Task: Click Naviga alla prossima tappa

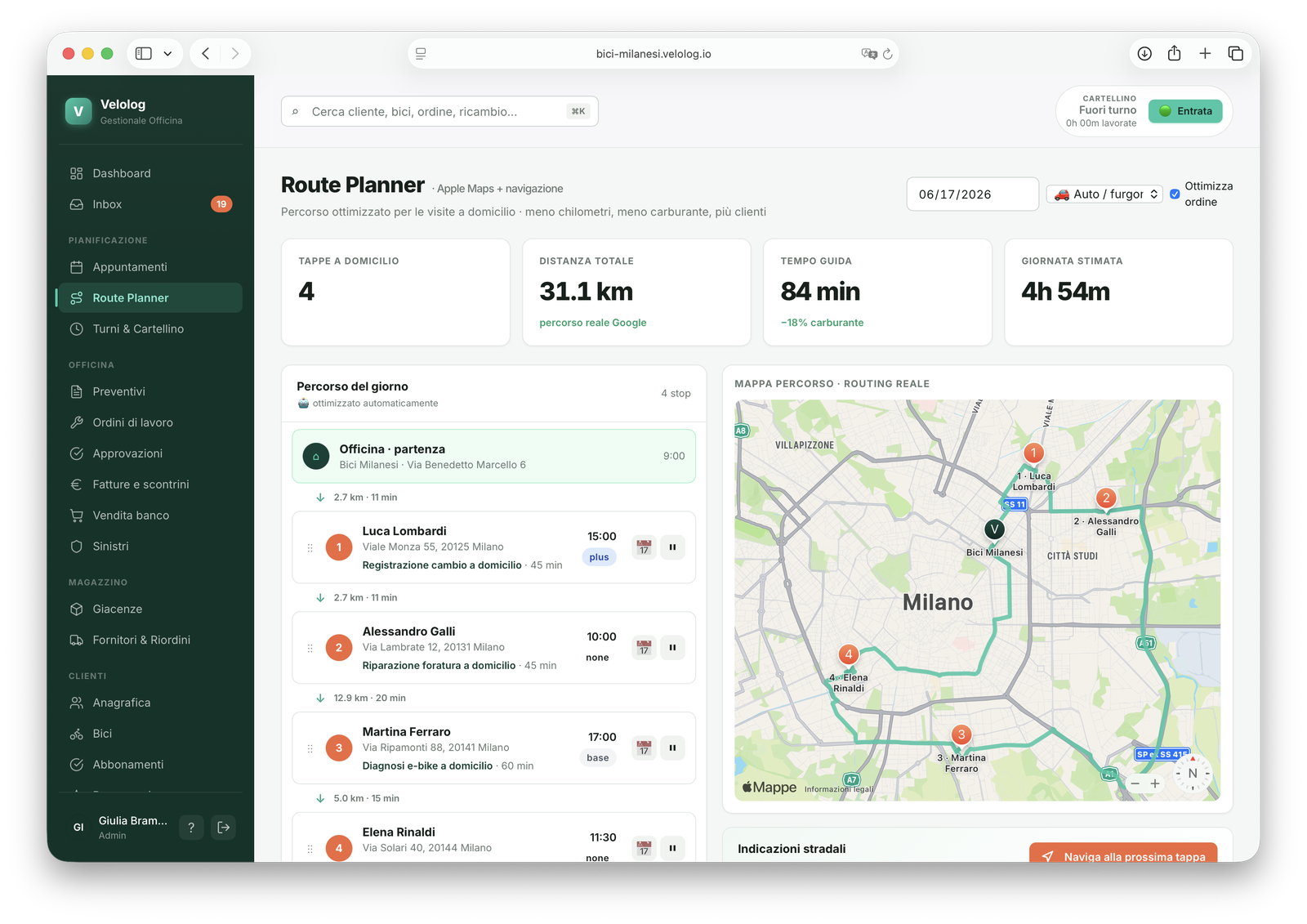Action: click(1123, 853)
